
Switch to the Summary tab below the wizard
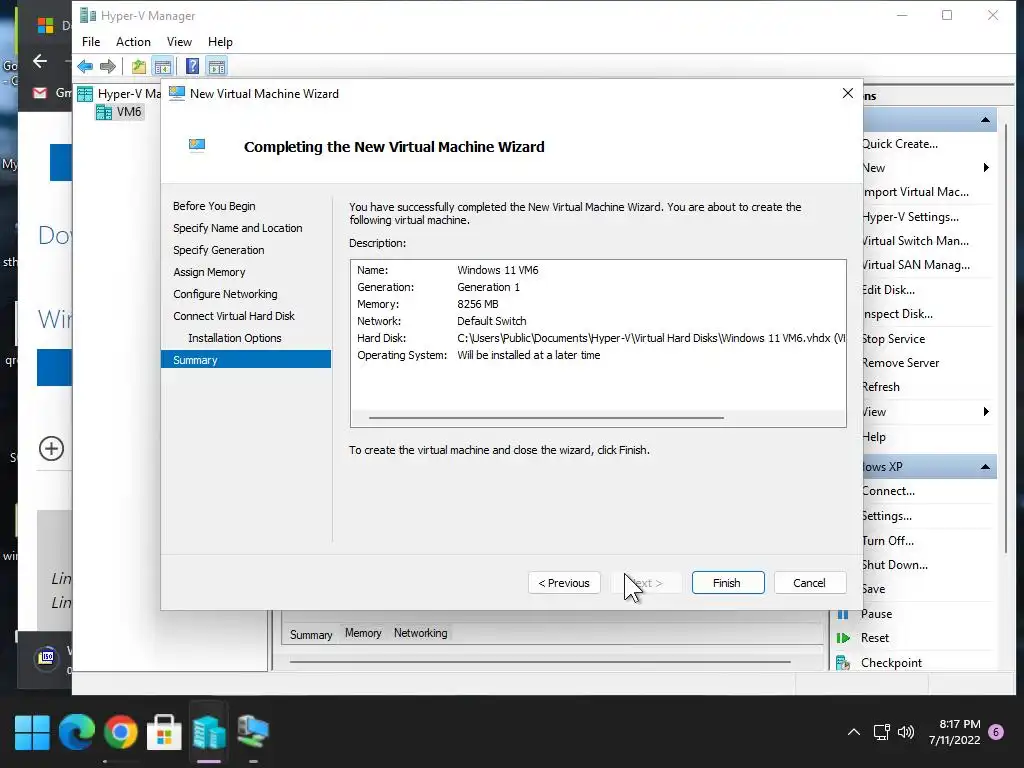(311, 634)
